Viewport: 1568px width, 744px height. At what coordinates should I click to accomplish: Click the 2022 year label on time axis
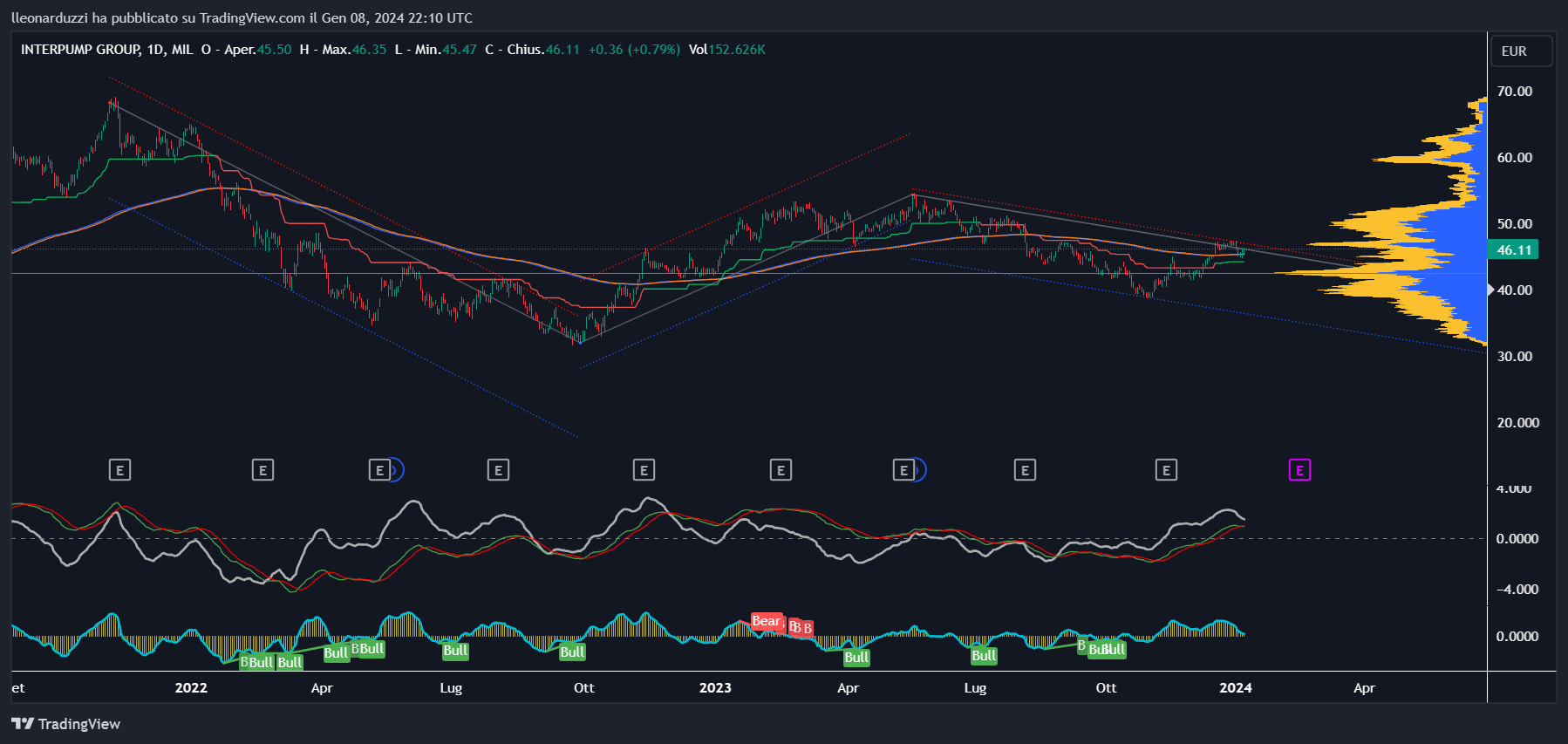tap(191, 687)
